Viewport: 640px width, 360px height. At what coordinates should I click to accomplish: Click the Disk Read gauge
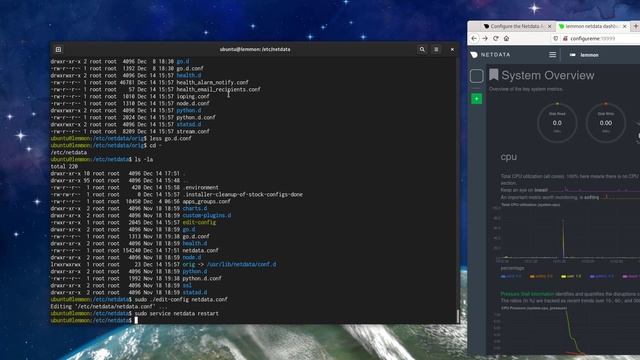click(557, 122)
